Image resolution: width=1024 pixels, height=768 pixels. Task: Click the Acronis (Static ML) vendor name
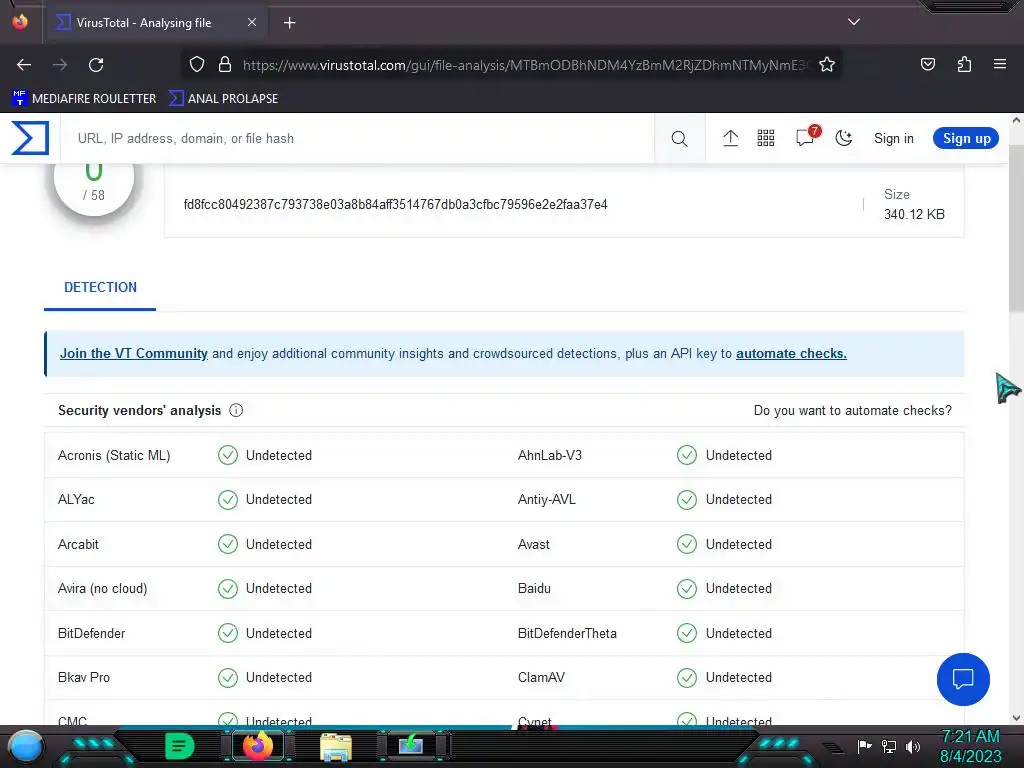(x=114, y=455)
